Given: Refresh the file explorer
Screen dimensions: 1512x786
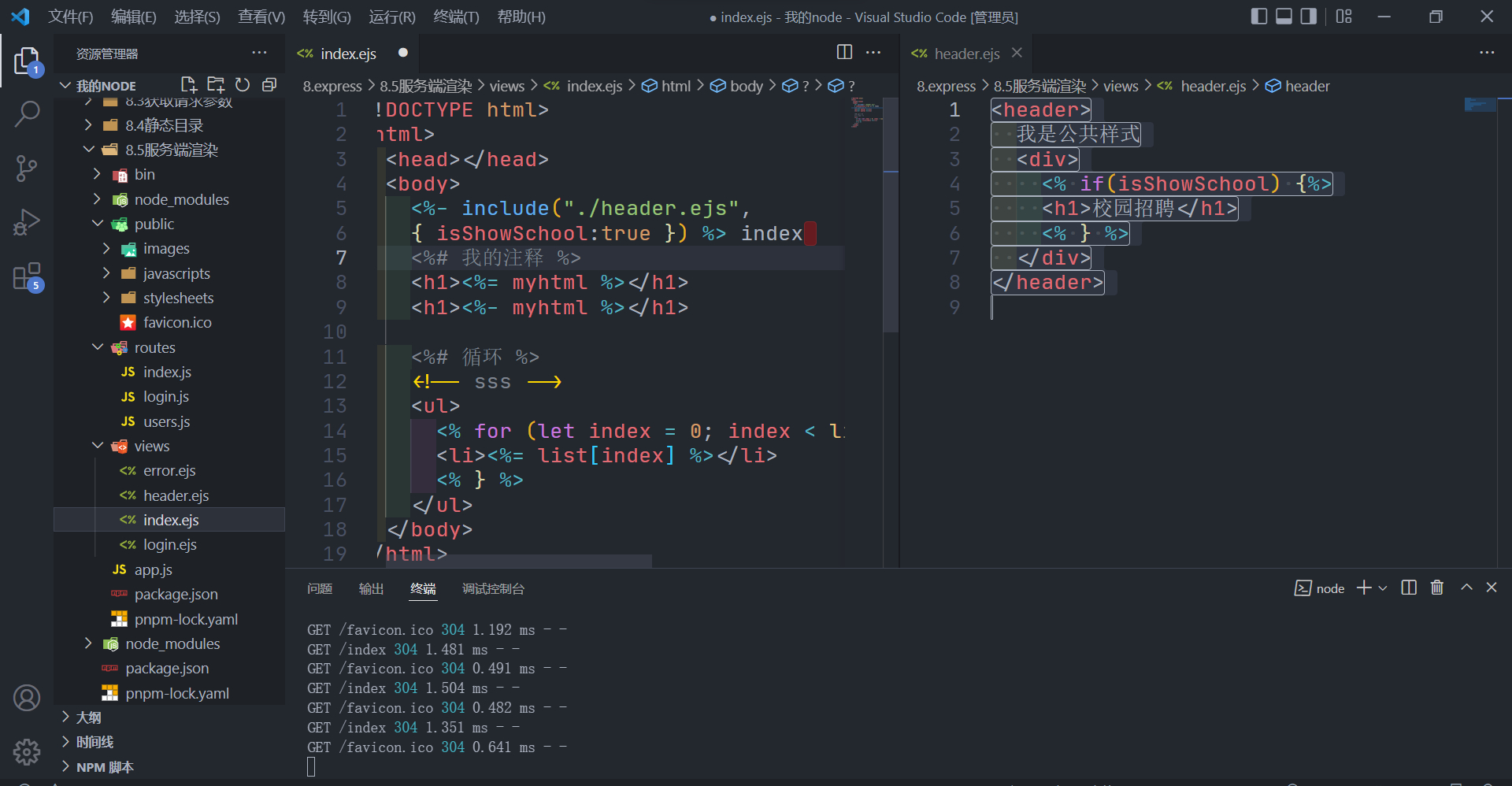Looking at the screenshot, I should tap(243, 84).
